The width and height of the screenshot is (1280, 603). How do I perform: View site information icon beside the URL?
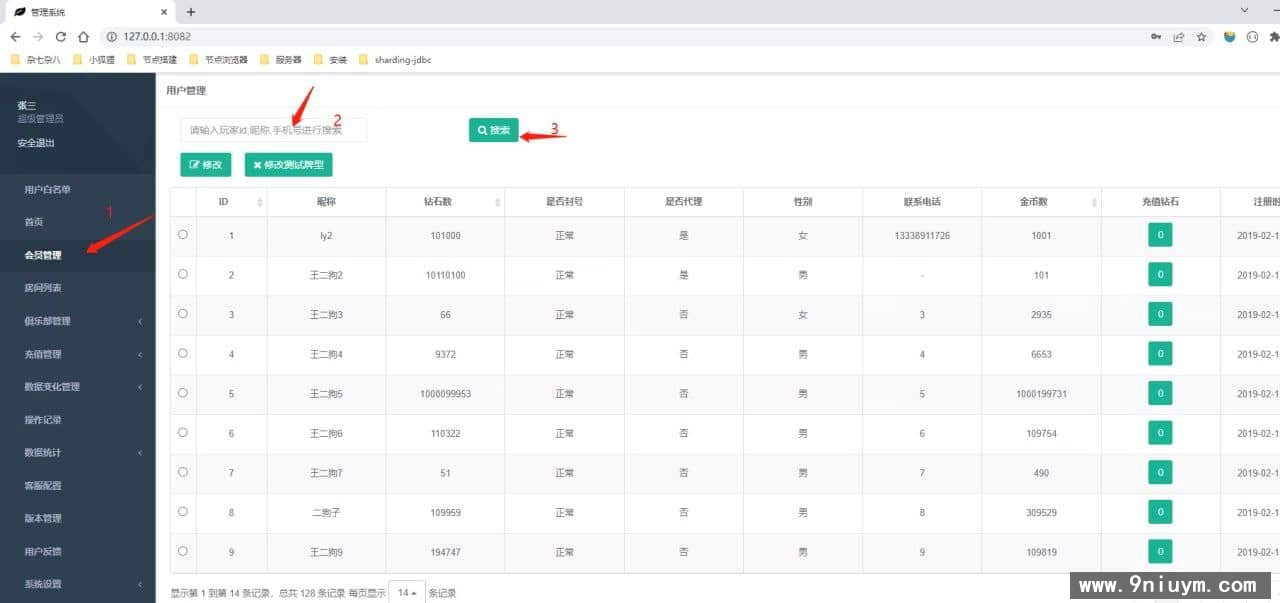(112, 36)
